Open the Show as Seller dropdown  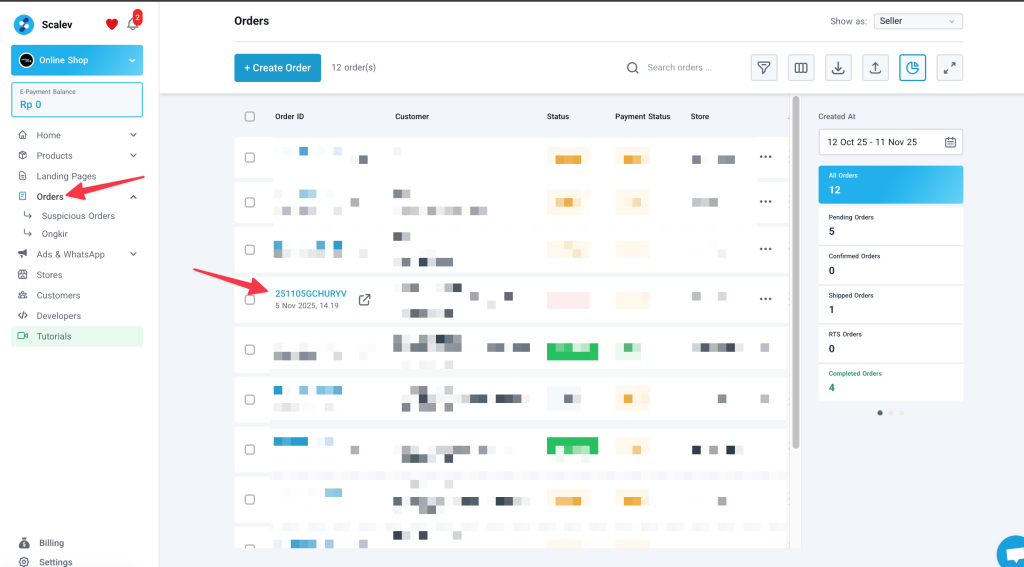(918, 22)
